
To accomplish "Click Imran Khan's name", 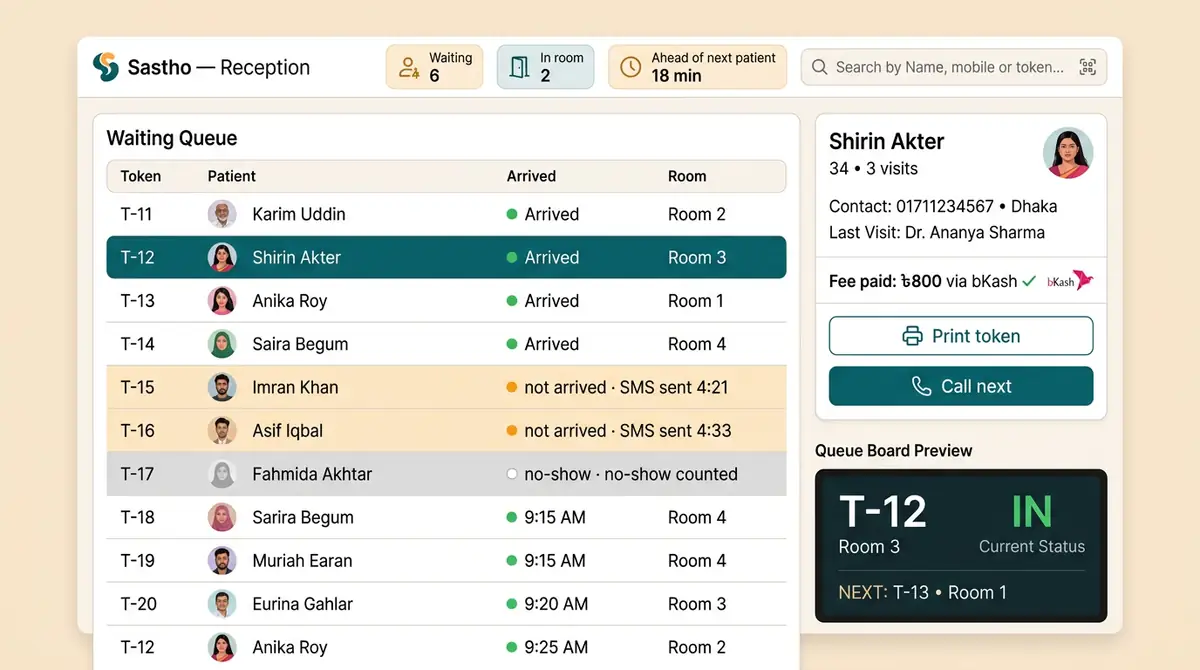I will click(295, 387).
